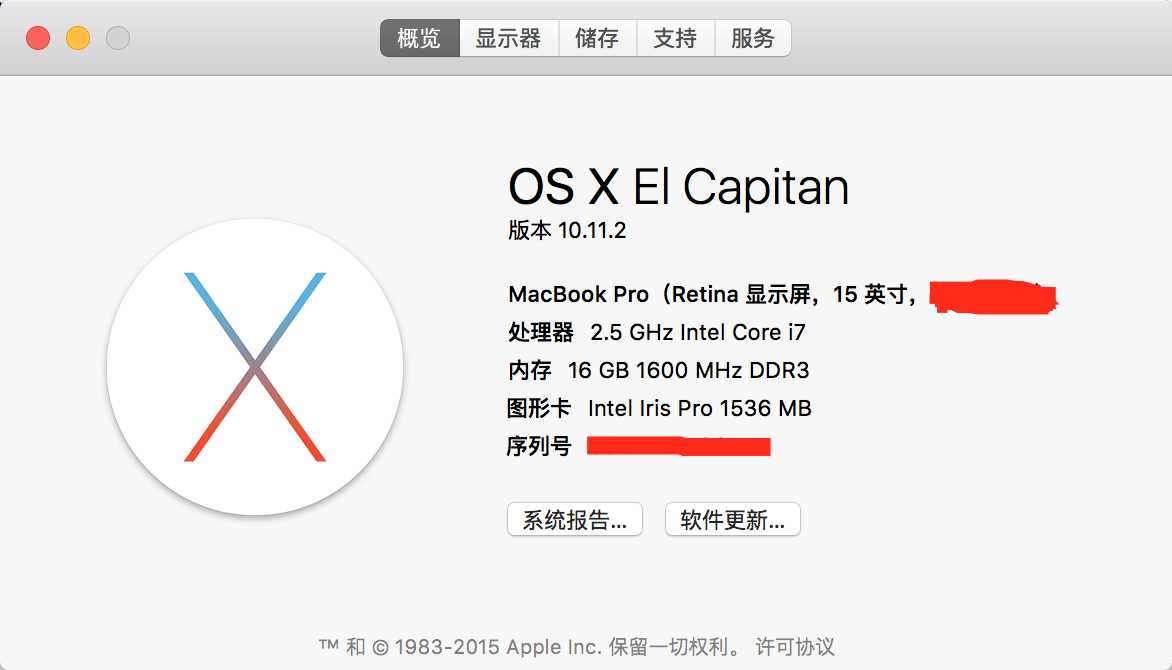This screenshot has height=670, width=1172.
Task: Click the OS X El Capitan title text
Action: pyautogui.click(x=678, y=186)
